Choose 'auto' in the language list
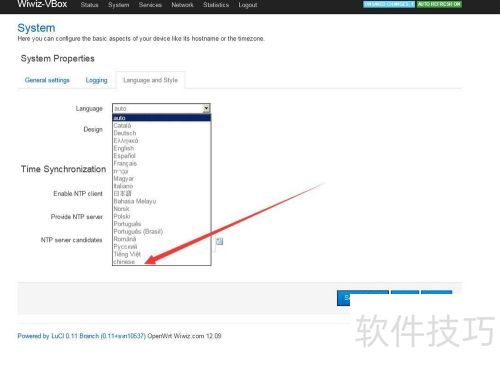This screenshot has width=500, height=368. pyautogui.click(x=162, y=118)
